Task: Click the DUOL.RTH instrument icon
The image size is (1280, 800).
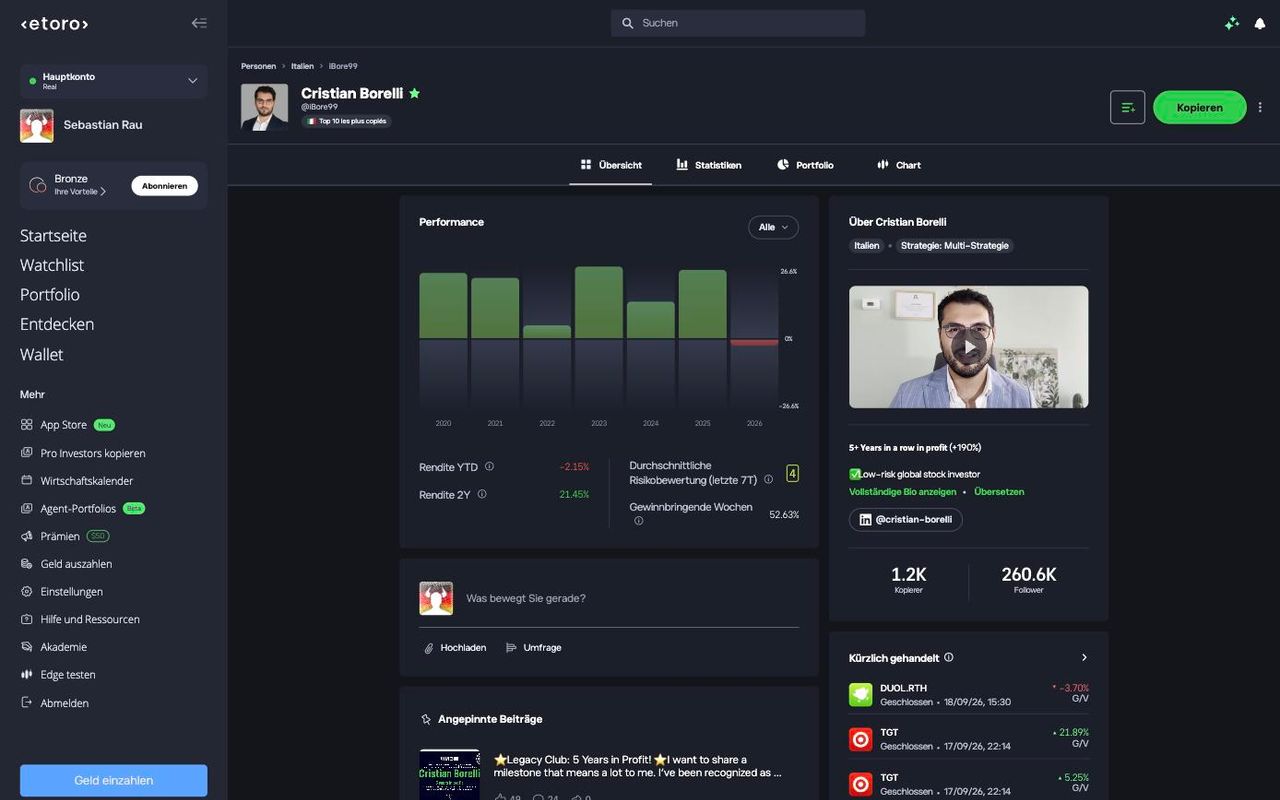Action: coord(860,694)
